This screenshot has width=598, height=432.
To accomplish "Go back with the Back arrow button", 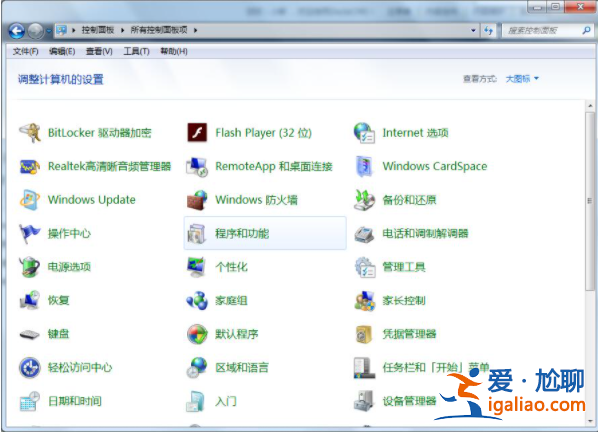I will 17,31.
